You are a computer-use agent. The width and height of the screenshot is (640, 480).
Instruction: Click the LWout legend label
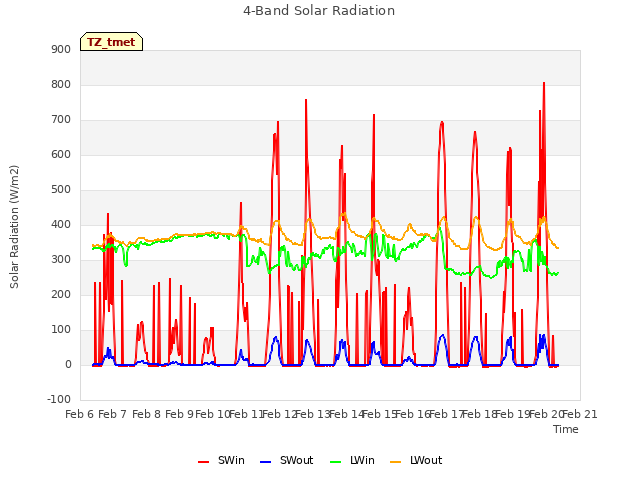426,460
